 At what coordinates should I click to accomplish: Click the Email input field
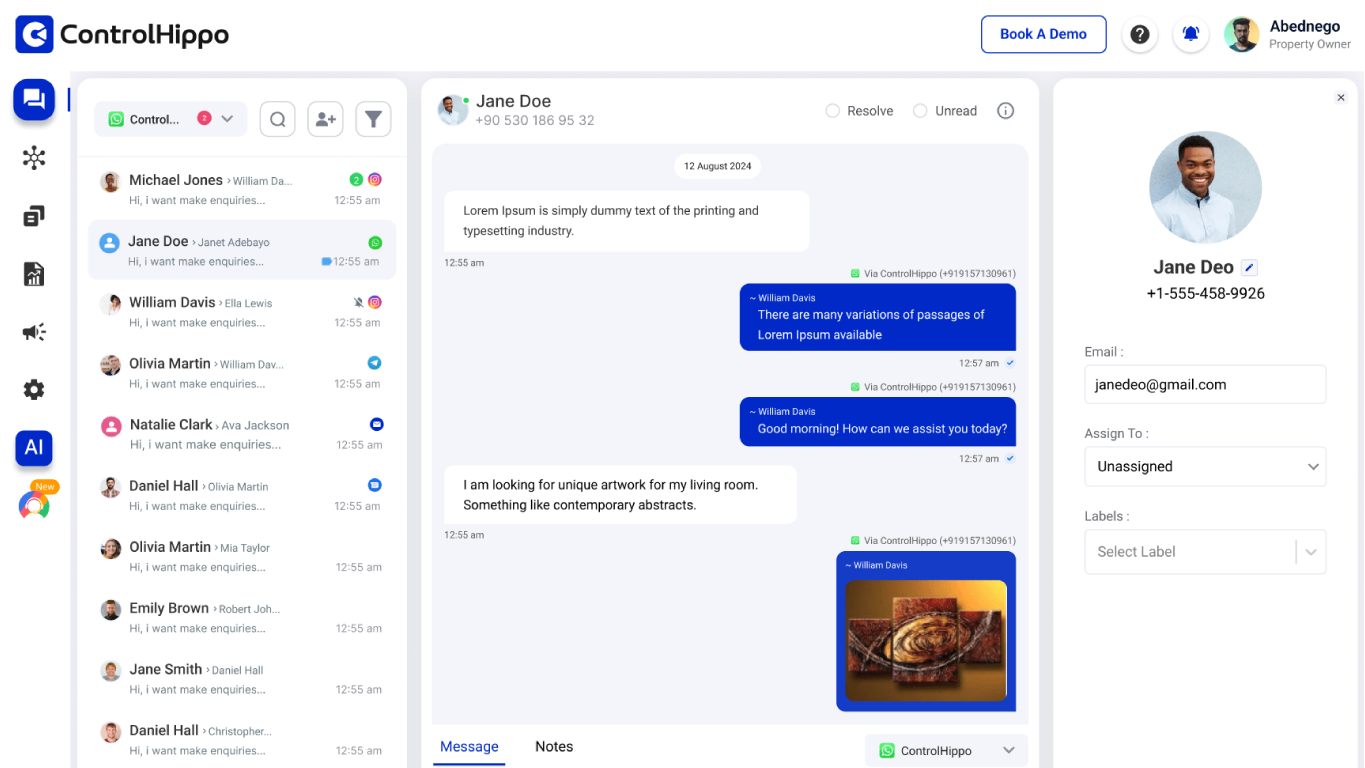(1205, 384)
